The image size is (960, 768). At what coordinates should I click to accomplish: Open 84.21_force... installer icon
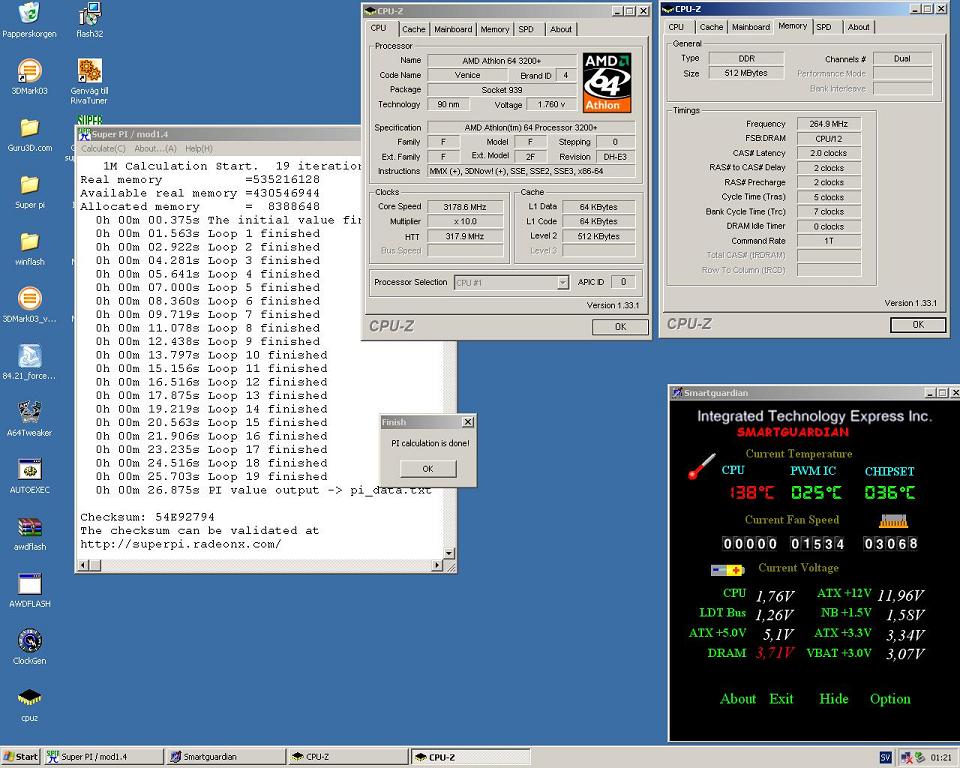coord(29,355)
